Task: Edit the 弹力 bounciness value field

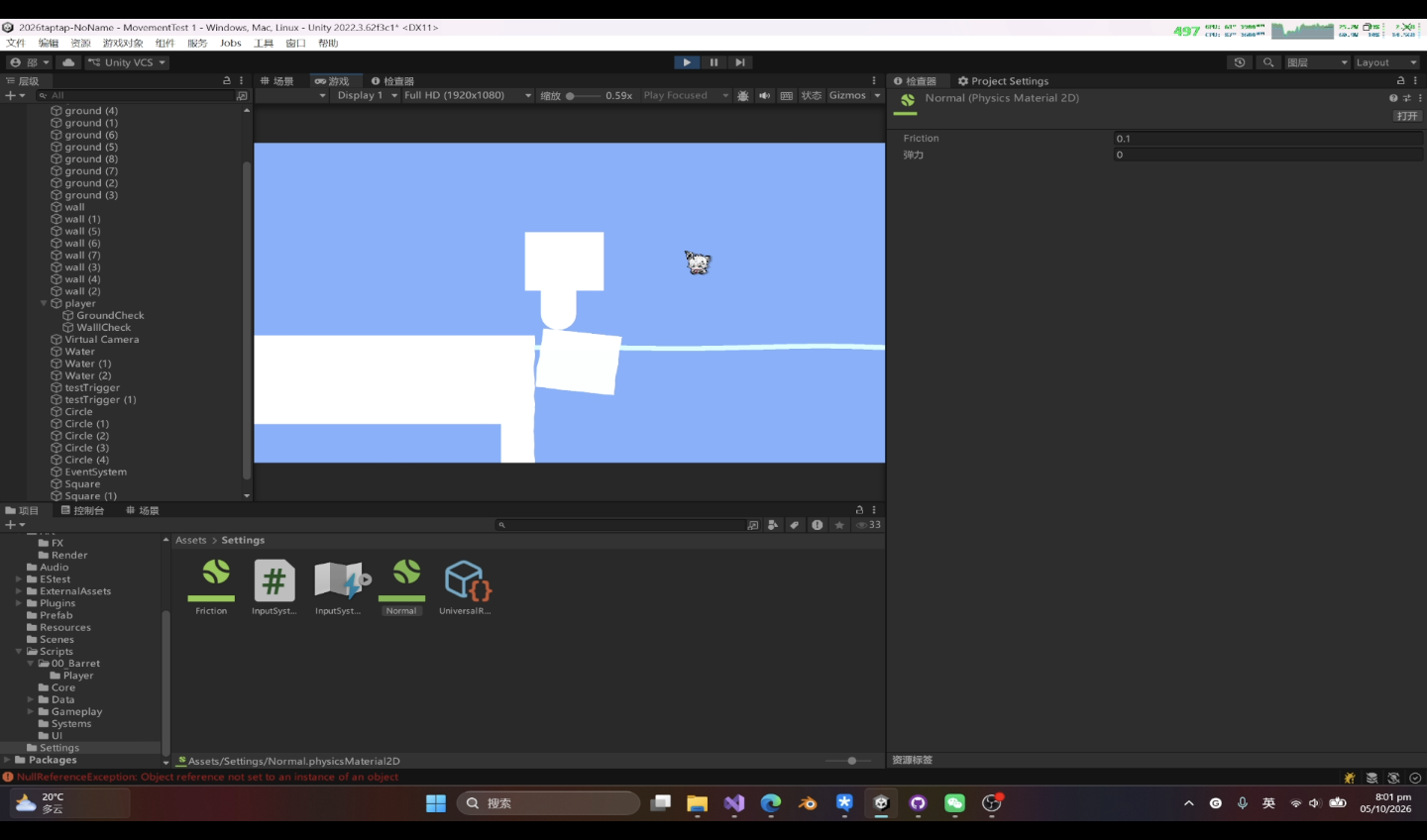Action: 1268,155
